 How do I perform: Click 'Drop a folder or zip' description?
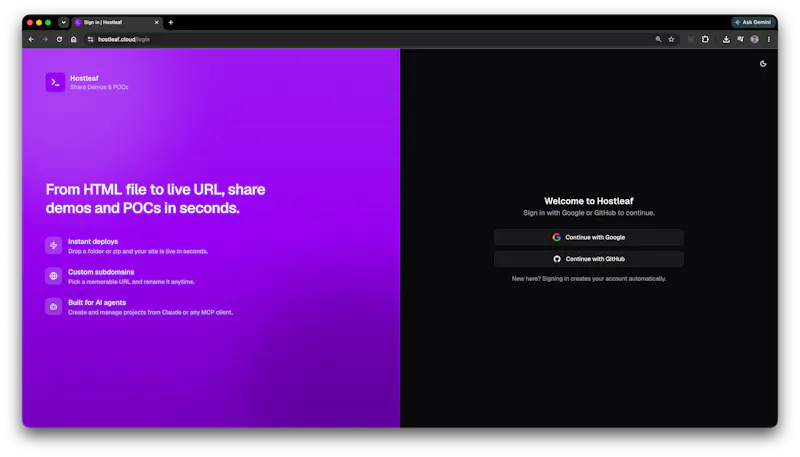[x=138, y=251]
